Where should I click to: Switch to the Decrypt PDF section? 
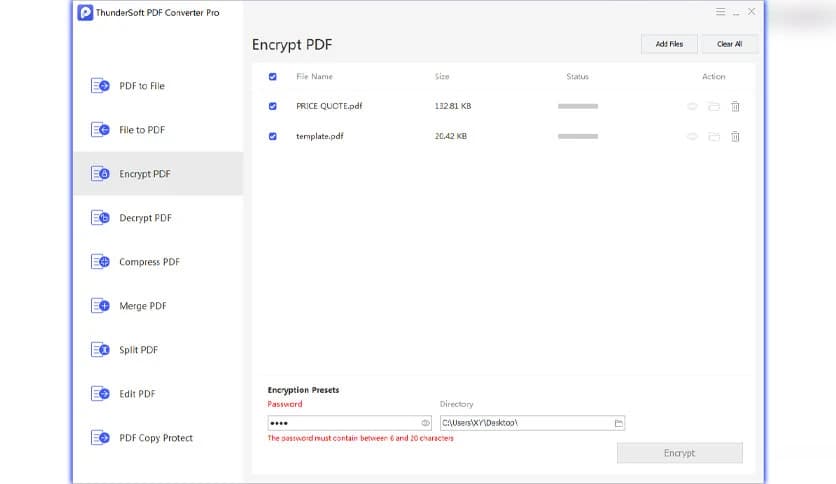pos(158,217)
